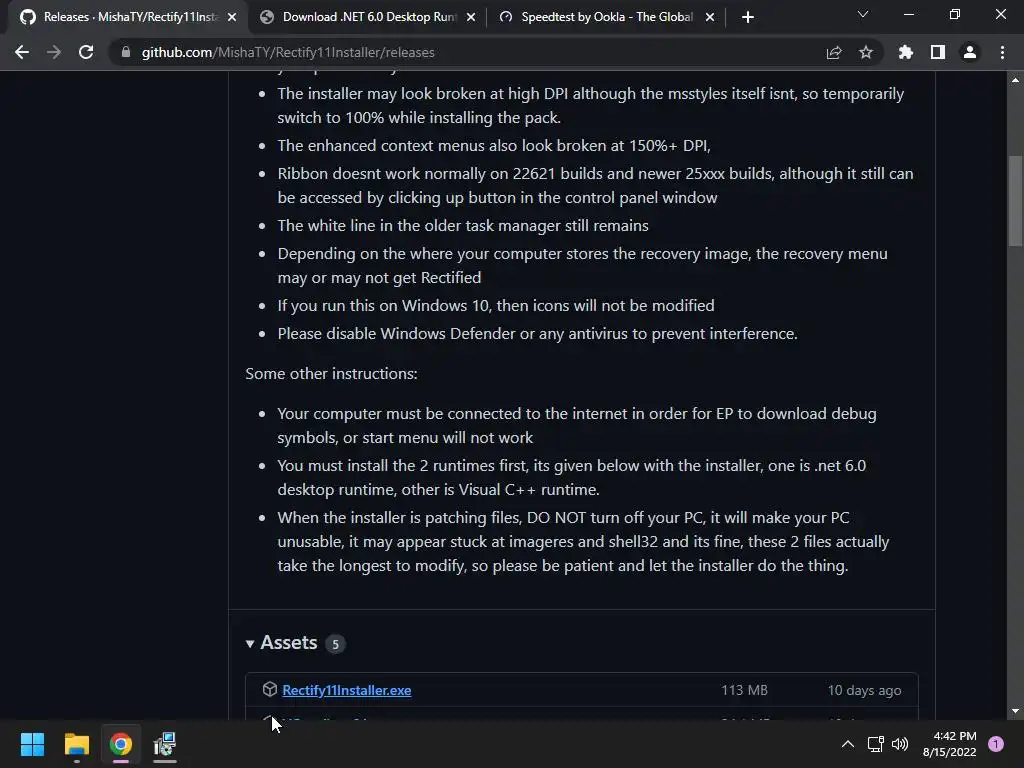This screenshot has height=768, width=1024.
Task: Click the address bar URL
Action: coord(288,52)
